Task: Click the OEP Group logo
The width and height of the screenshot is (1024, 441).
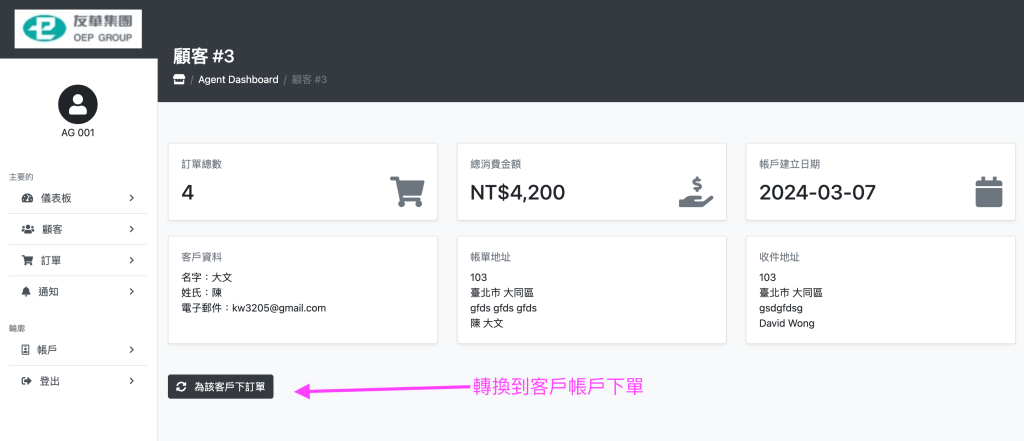Action: tap(78, 30)
